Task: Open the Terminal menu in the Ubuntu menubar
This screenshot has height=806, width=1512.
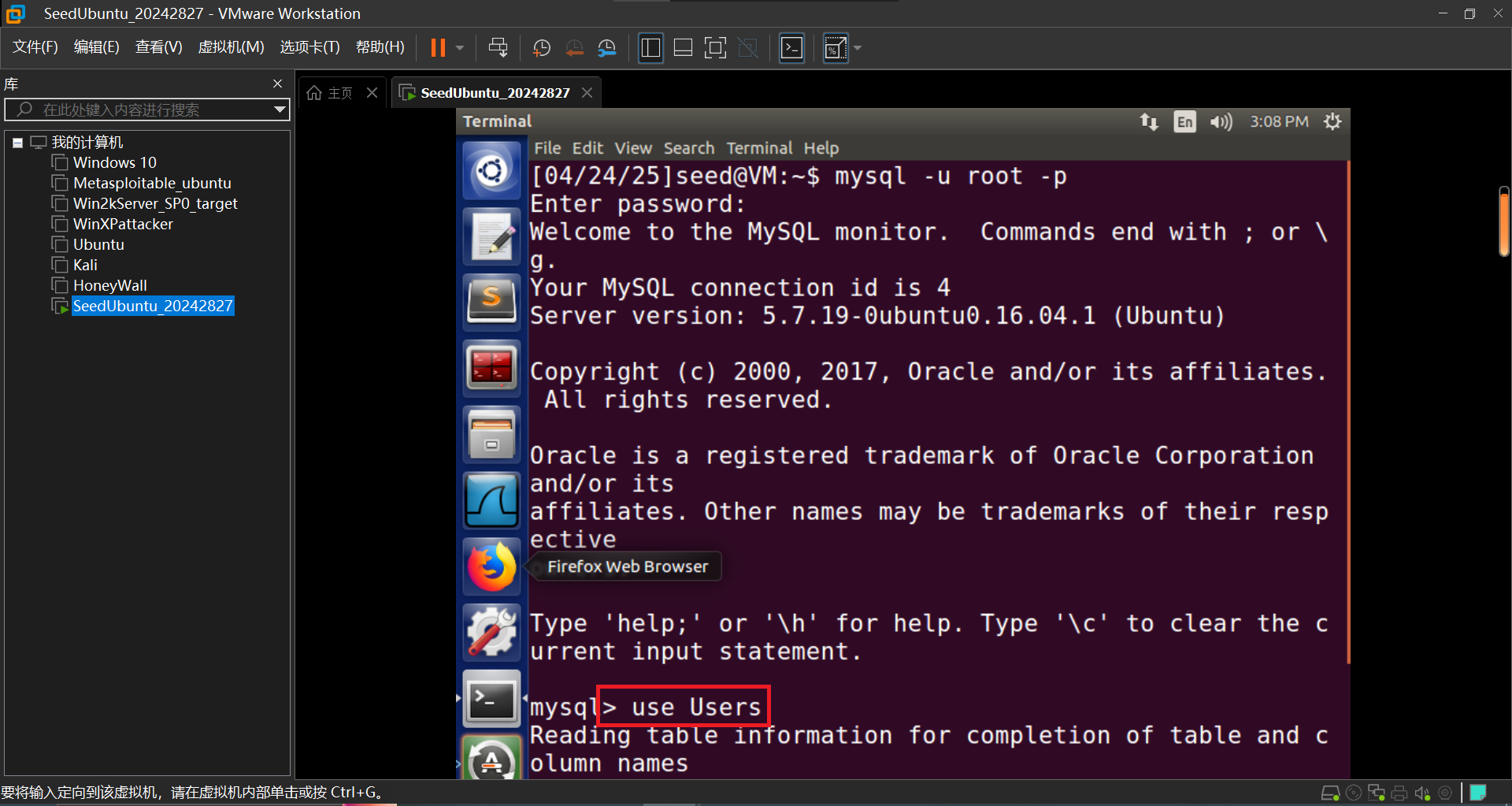Action: (759, 148)
